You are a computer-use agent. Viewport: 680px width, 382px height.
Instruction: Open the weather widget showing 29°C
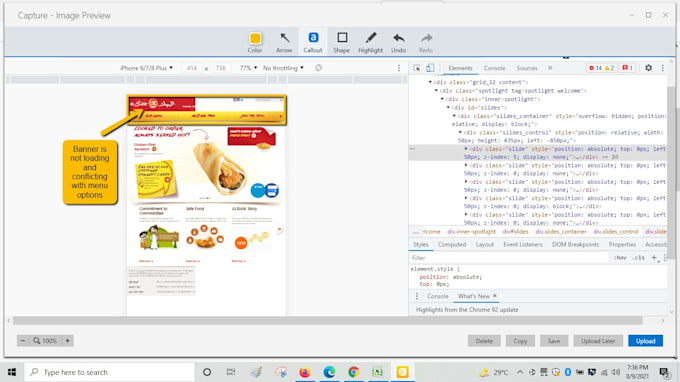494,372
